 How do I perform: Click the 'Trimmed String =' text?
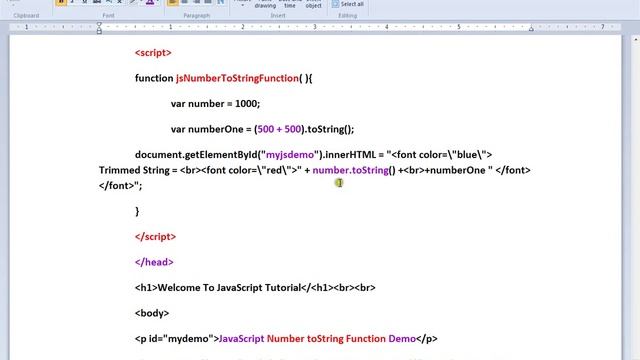138,170
